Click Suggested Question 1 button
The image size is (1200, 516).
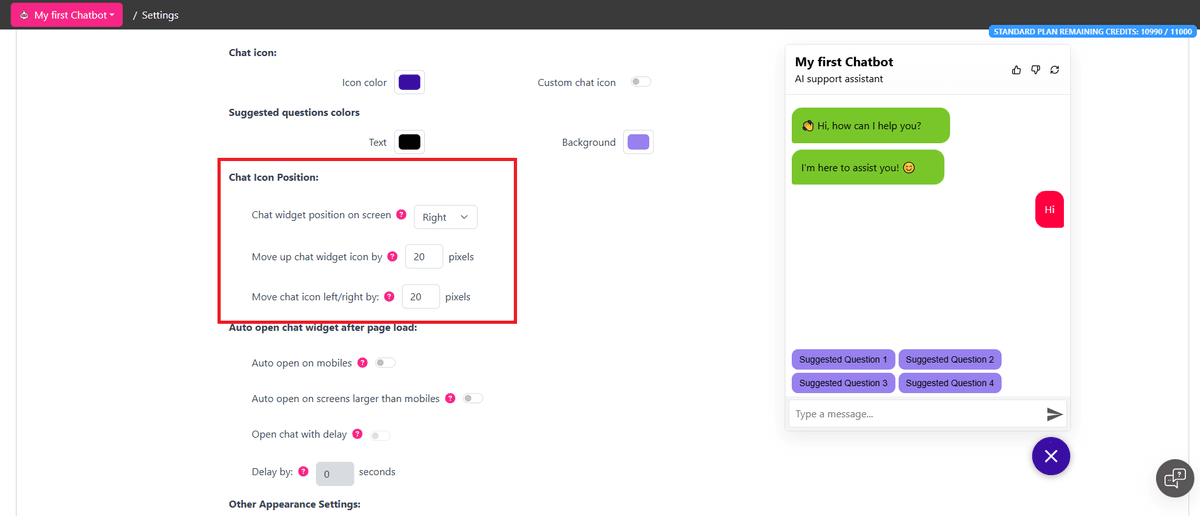tap(843, 359)
